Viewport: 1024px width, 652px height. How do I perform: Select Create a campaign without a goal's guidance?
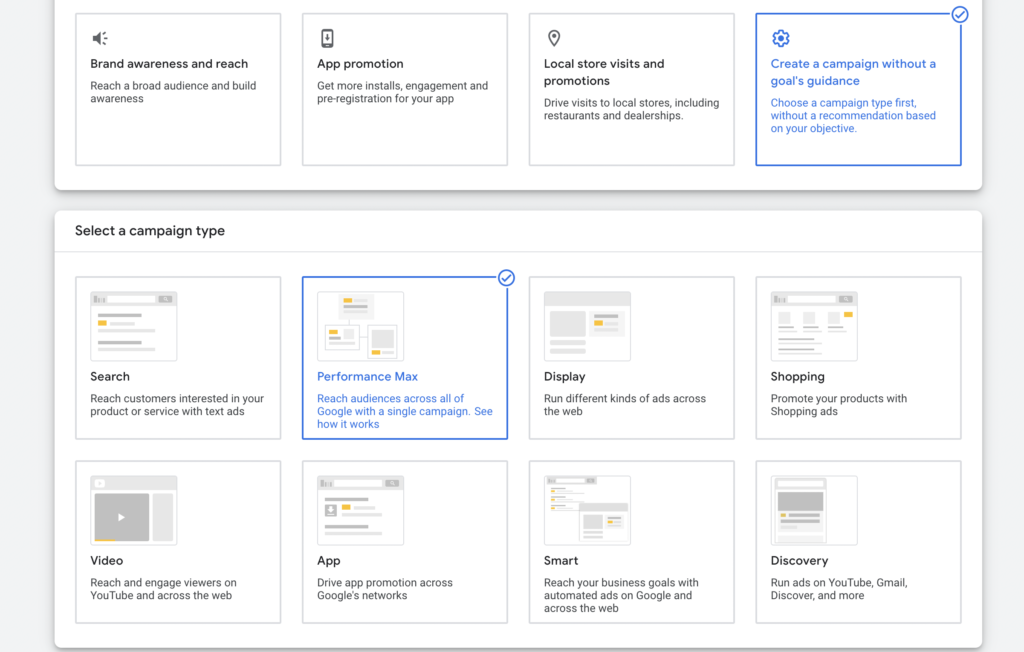coord(853,73)
